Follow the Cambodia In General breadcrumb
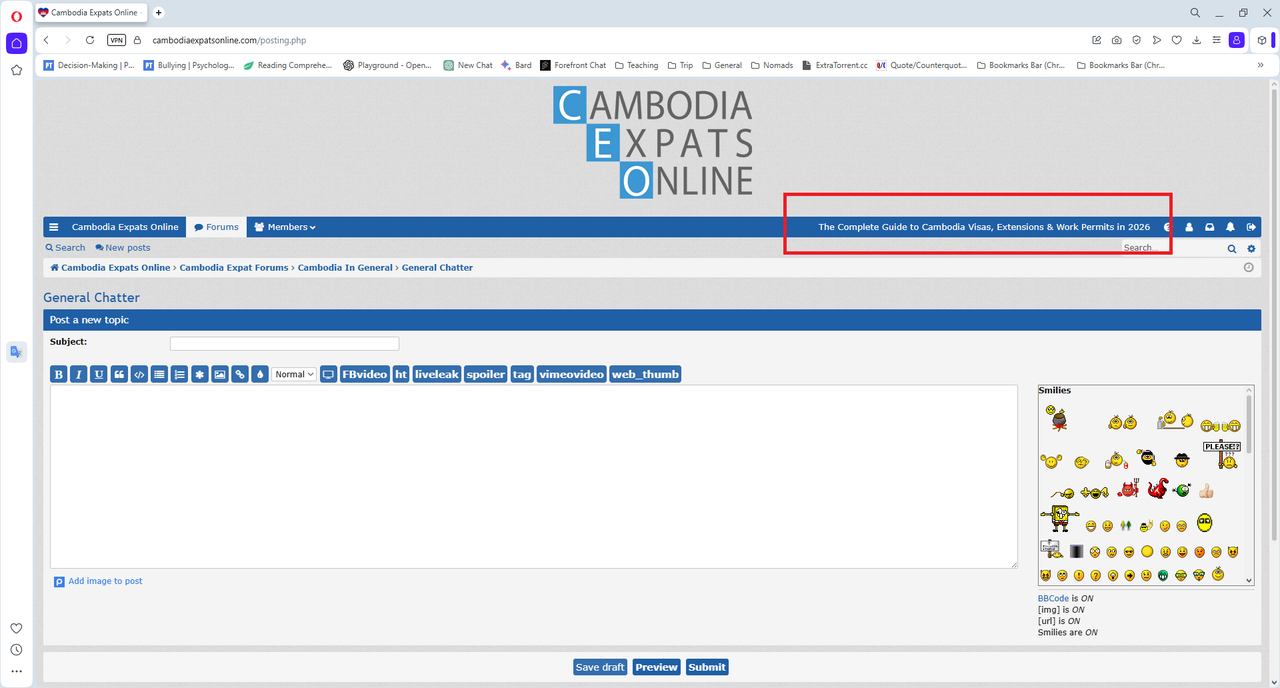 tap(345, 267)
